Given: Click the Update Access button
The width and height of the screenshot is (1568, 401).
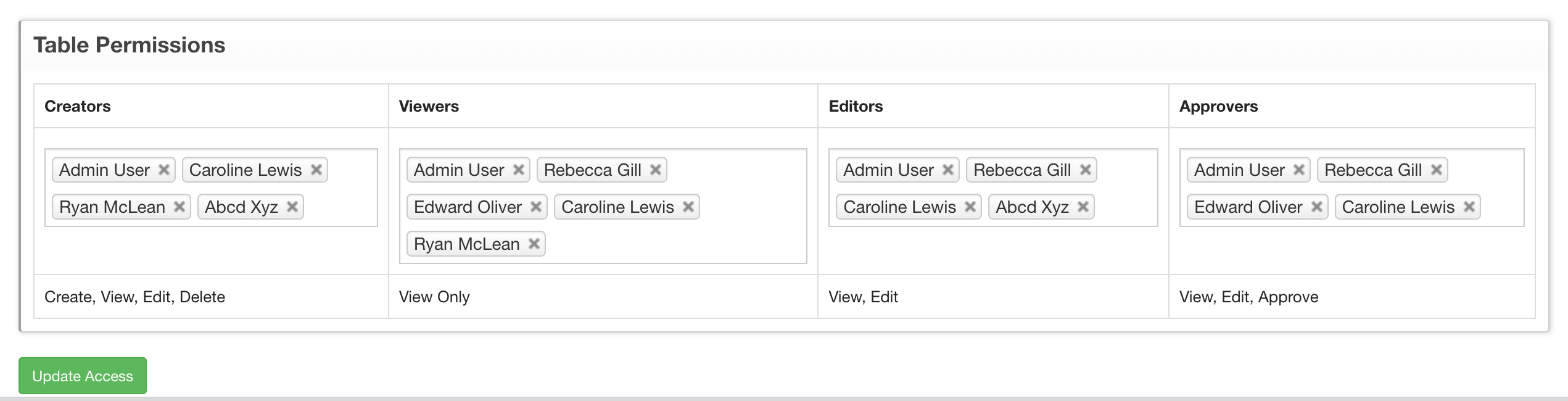Looking at the screenshot, I should pos(83,376).
